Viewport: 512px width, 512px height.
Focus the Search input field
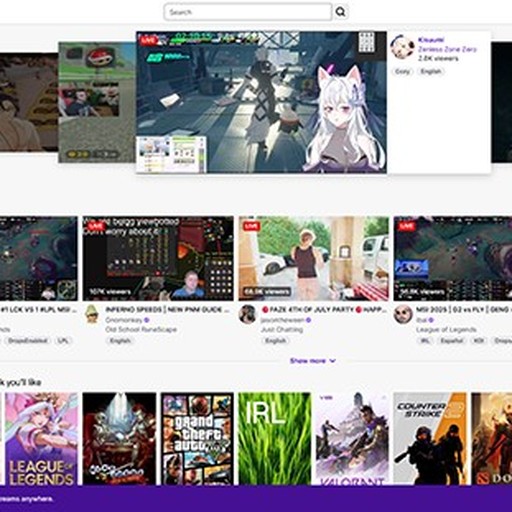click(x=248, y=12)
